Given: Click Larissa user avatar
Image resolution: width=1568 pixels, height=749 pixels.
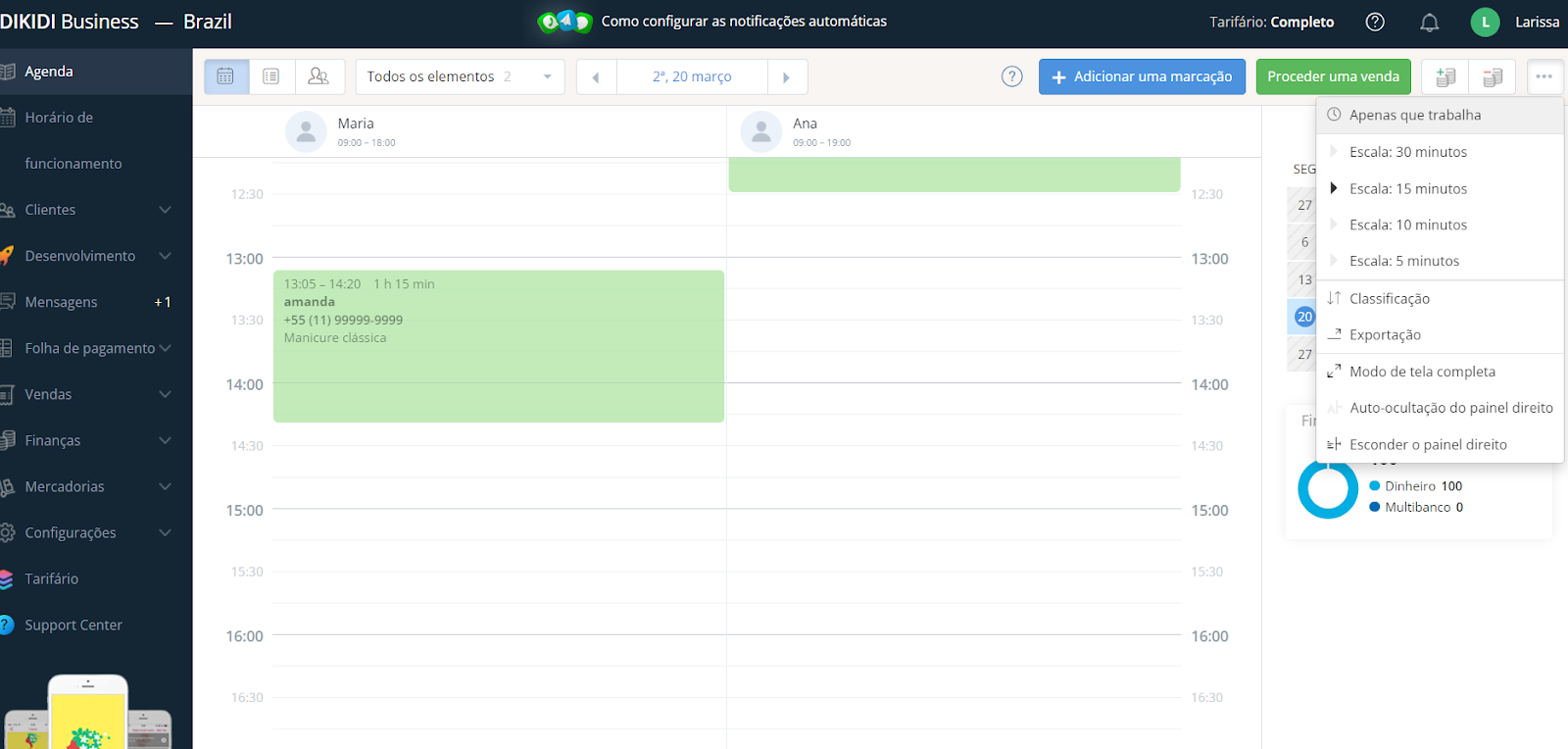Looking at the screenshot, I should [x=1485, y=22].
